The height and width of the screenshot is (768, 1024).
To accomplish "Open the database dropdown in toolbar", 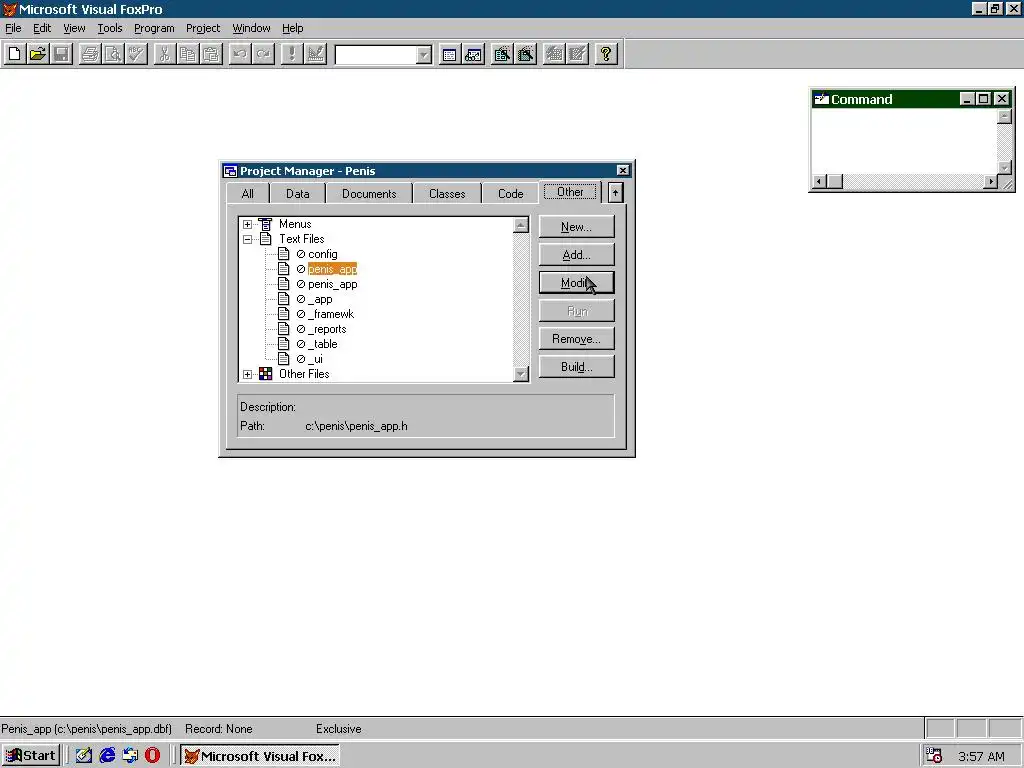I will click(x=424, y=55).
